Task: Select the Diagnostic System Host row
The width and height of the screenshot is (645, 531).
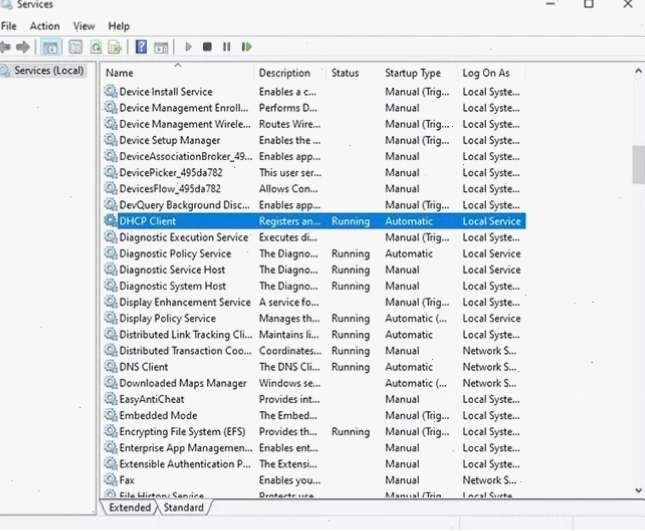Action: pos(315,286)
